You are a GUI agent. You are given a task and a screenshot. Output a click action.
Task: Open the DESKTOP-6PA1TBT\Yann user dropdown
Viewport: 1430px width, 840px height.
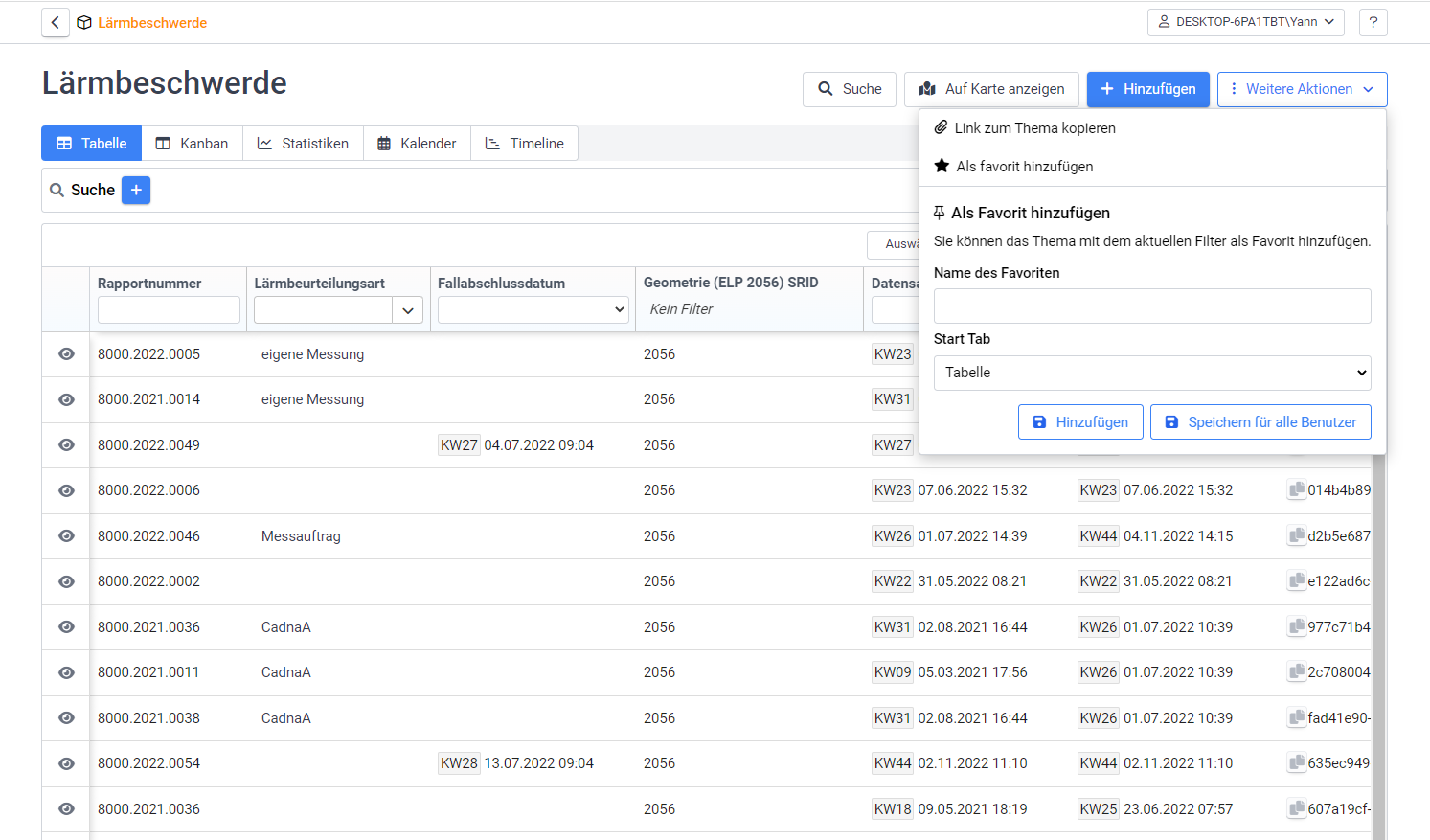tap(1246, 22)
